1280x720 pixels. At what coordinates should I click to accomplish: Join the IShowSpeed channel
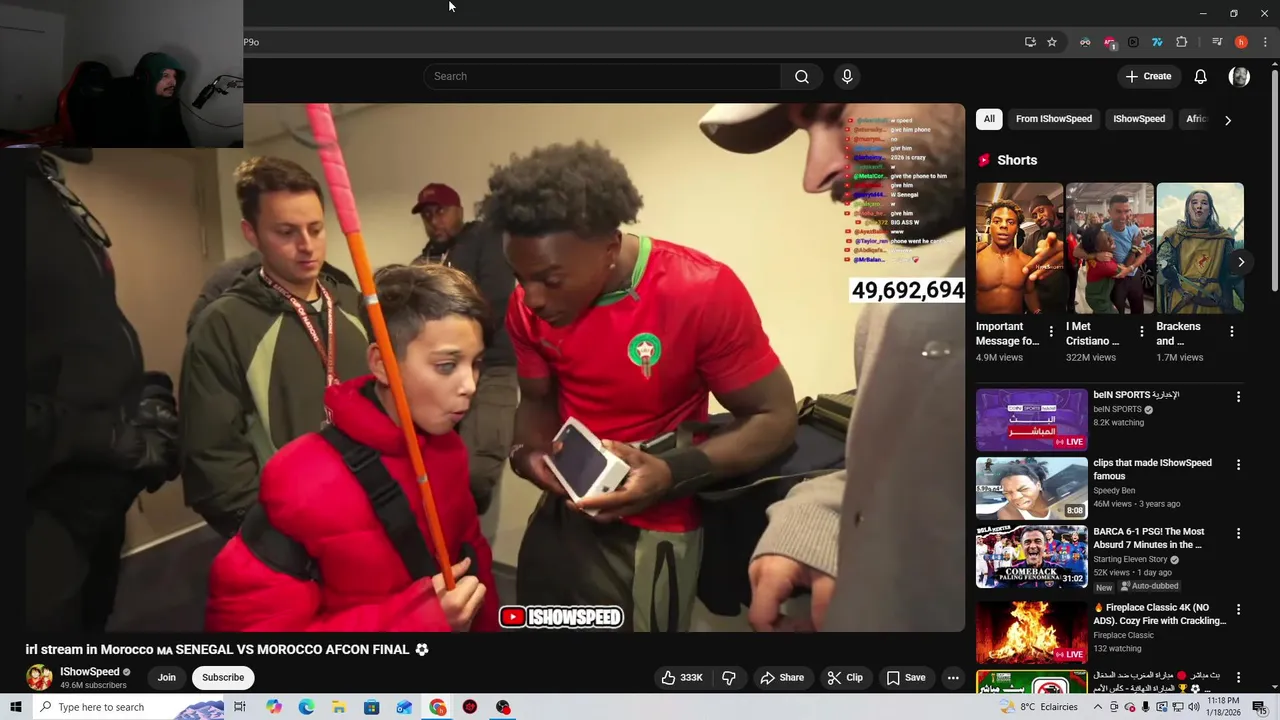pyautogui.click(x=166, y=677)
